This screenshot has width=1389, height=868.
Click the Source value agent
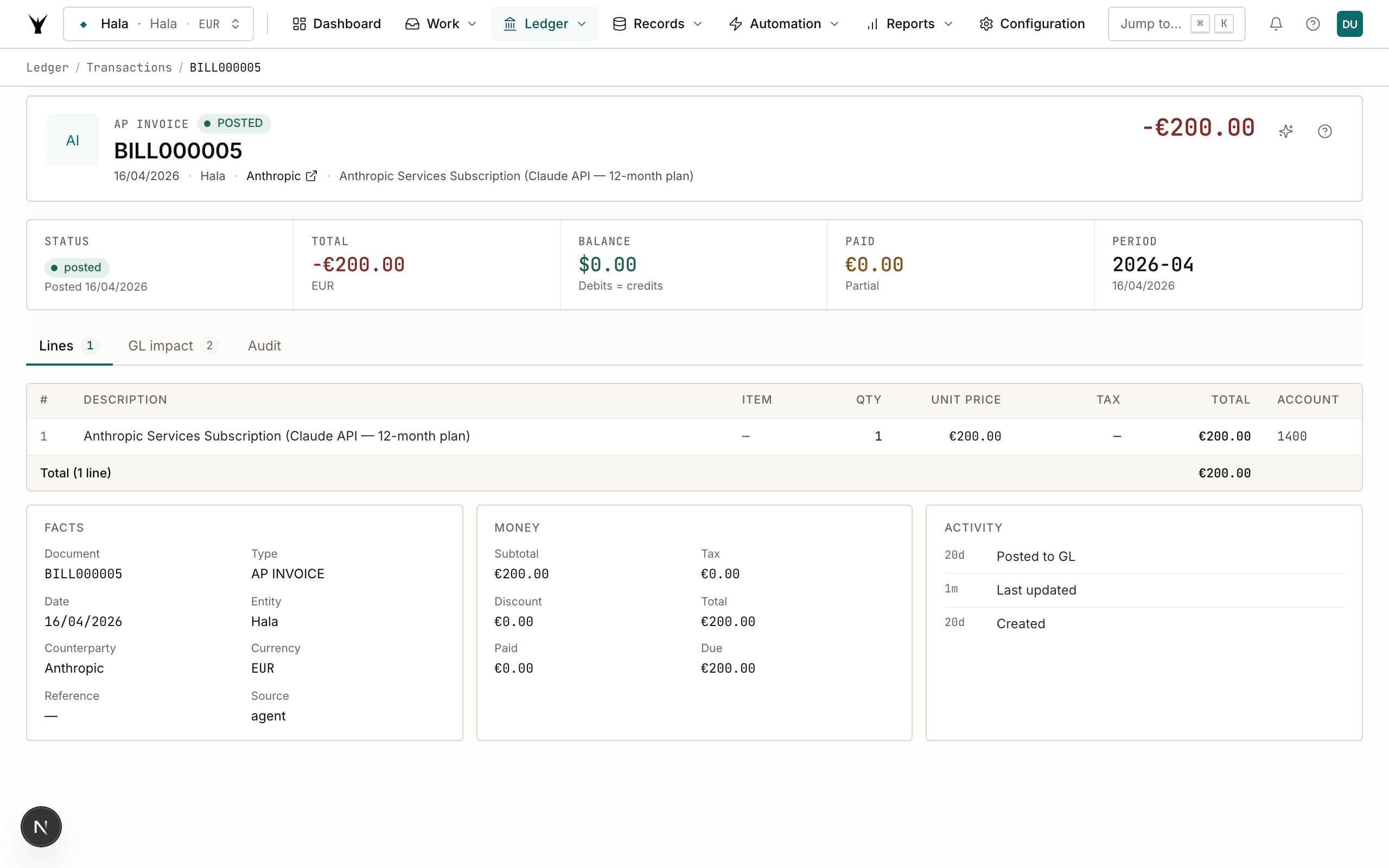[x=268, y=716]
